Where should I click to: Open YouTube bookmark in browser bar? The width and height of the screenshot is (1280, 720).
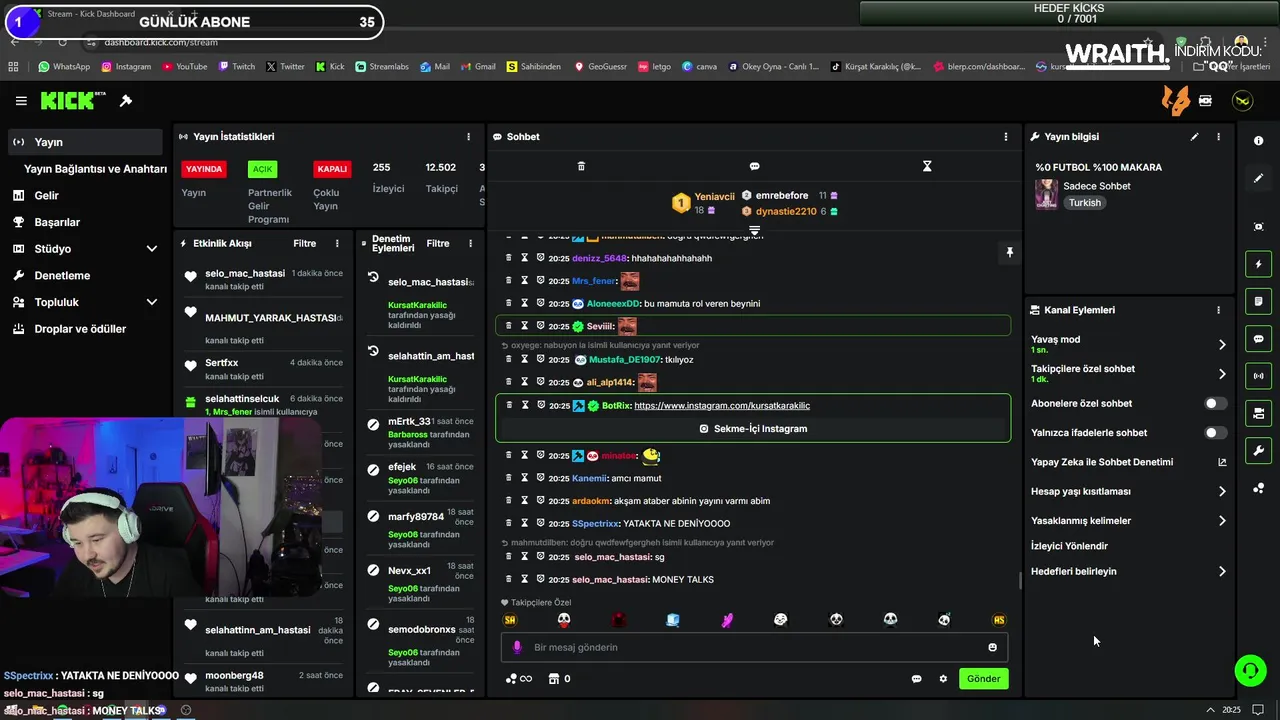click(184, 67)
